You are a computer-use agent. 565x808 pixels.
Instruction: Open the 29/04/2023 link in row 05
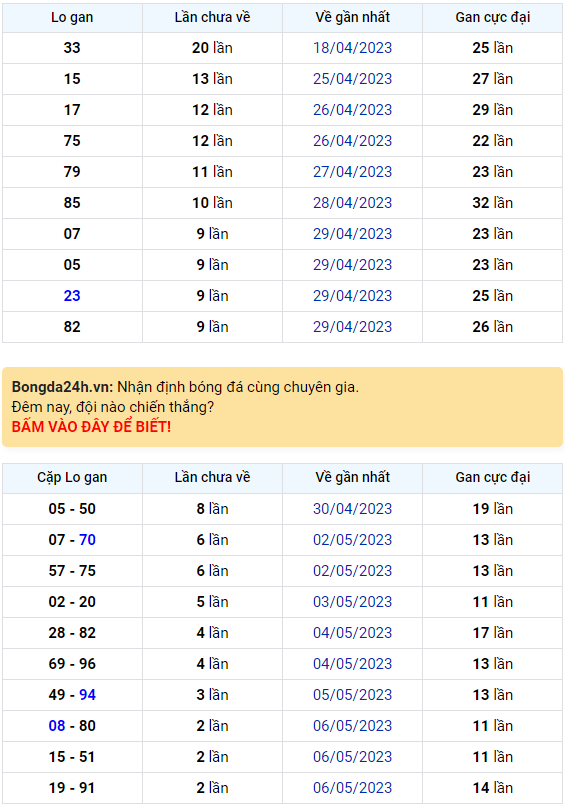(x=352, y=264)
